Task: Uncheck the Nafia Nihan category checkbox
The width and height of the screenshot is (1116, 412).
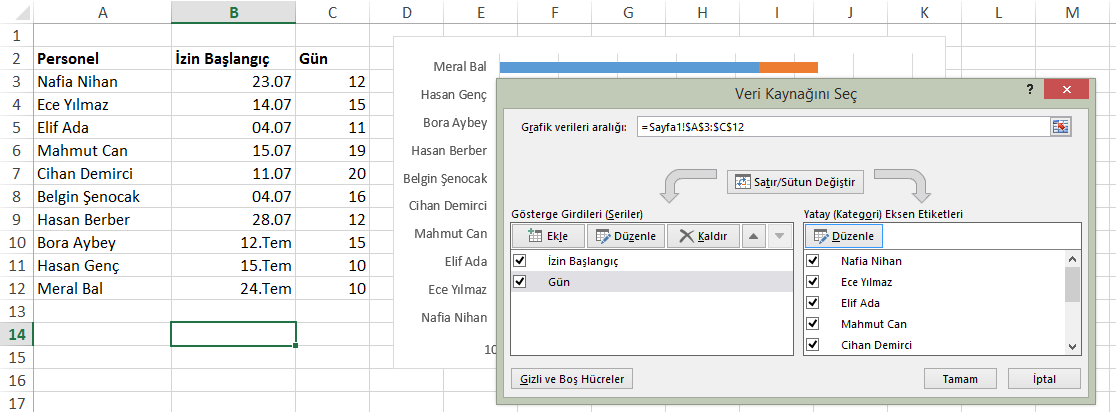Action: pyautogui.click(x=813, y=261)
